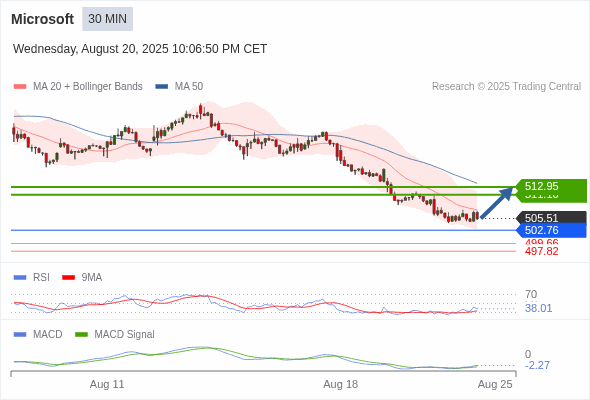590x400 pixels.
Task: Click the 38.01 RSI value label
Action: (x=538, y=309)
